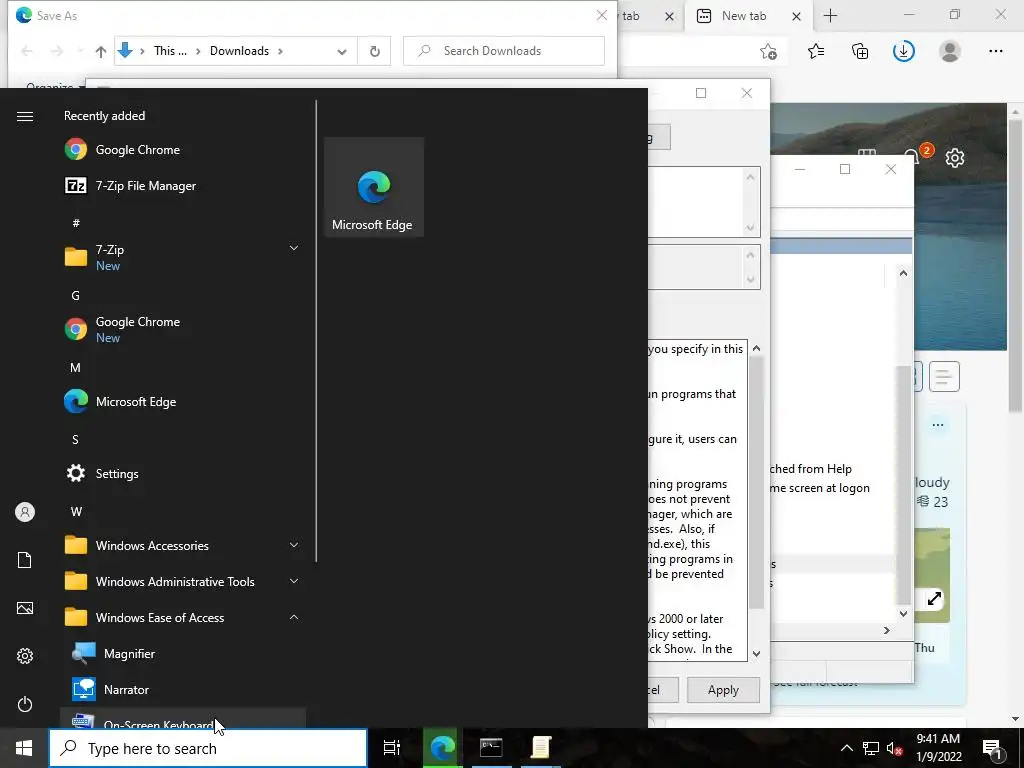
Task: Switch to Command Prompt on the taskbar
Action: click(491, 748)
